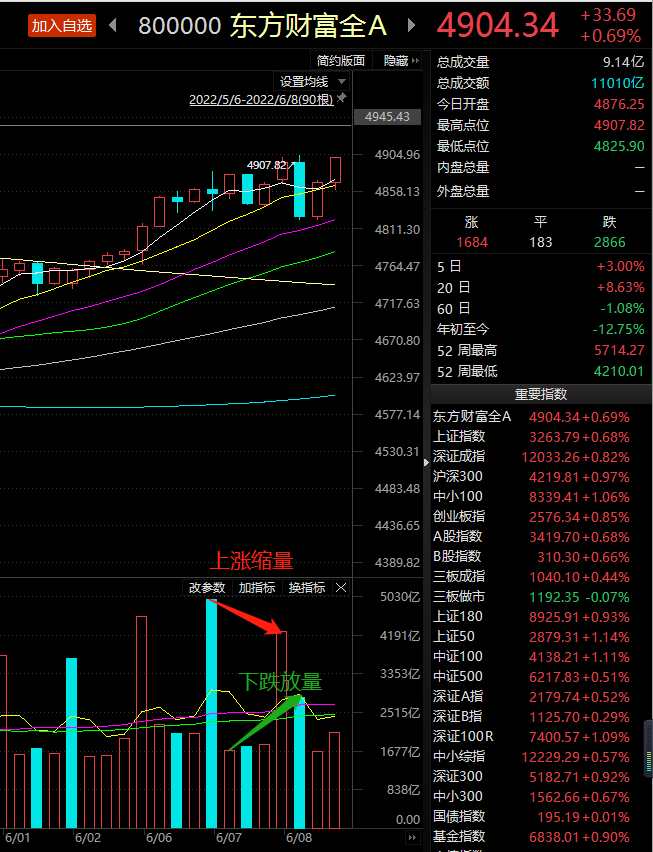This screenshot has width=653, height=852.
Task: Click the 改参数 button in volume panel
Action: pyautogui.click(x=207, y=588)
